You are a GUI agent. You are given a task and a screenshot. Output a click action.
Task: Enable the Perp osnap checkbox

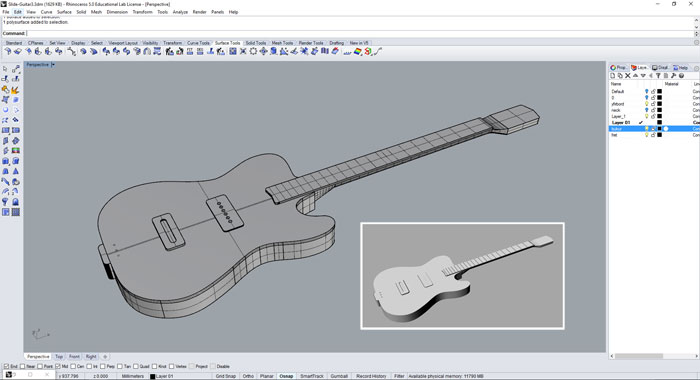103,367
